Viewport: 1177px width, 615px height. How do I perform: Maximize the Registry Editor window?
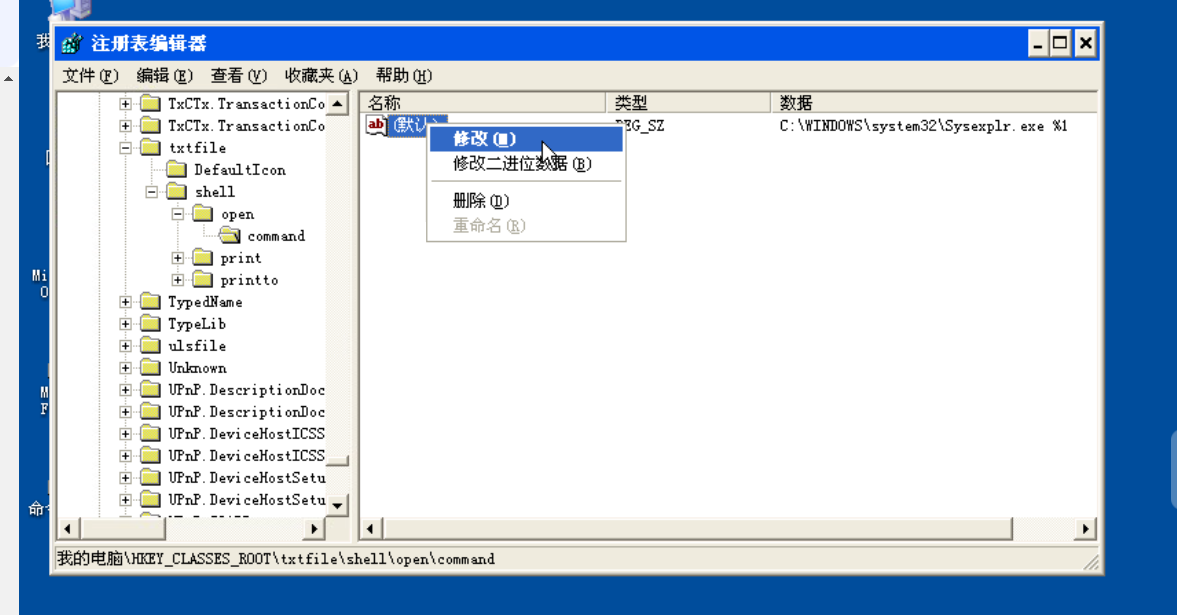click(x=1060, y=44)
